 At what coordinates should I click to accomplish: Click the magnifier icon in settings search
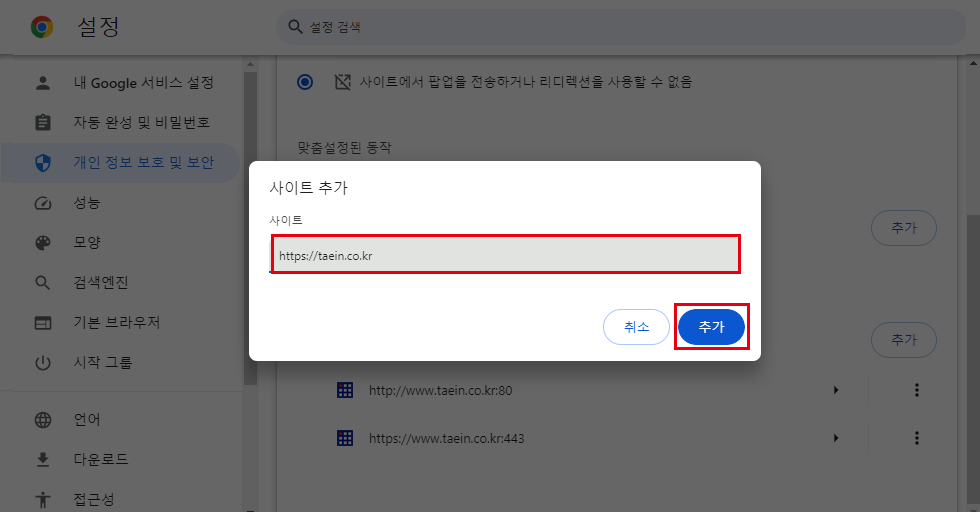click(295, 28)
